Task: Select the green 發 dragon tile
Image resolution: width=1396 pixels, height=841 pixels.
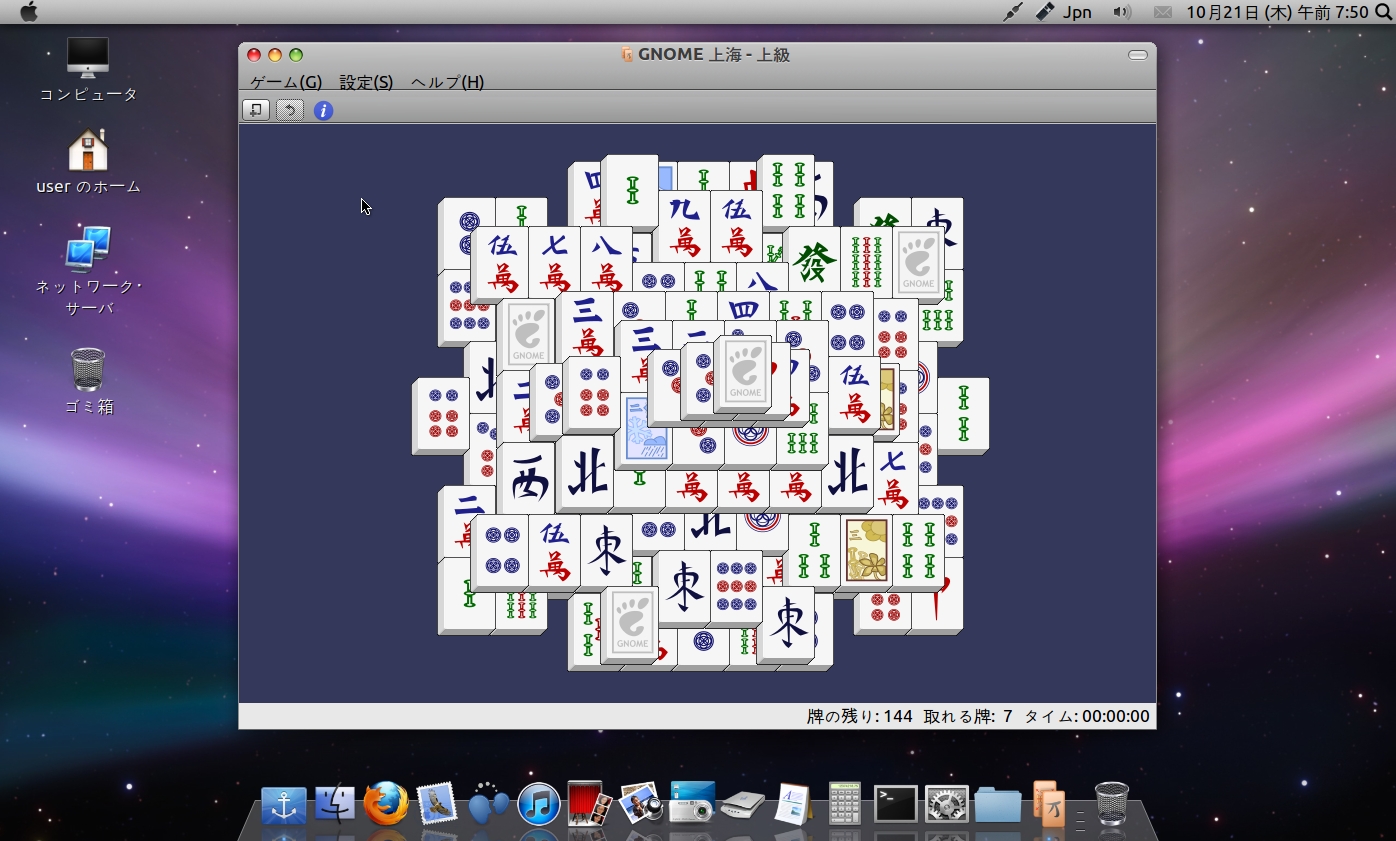Action: point(815,262)
